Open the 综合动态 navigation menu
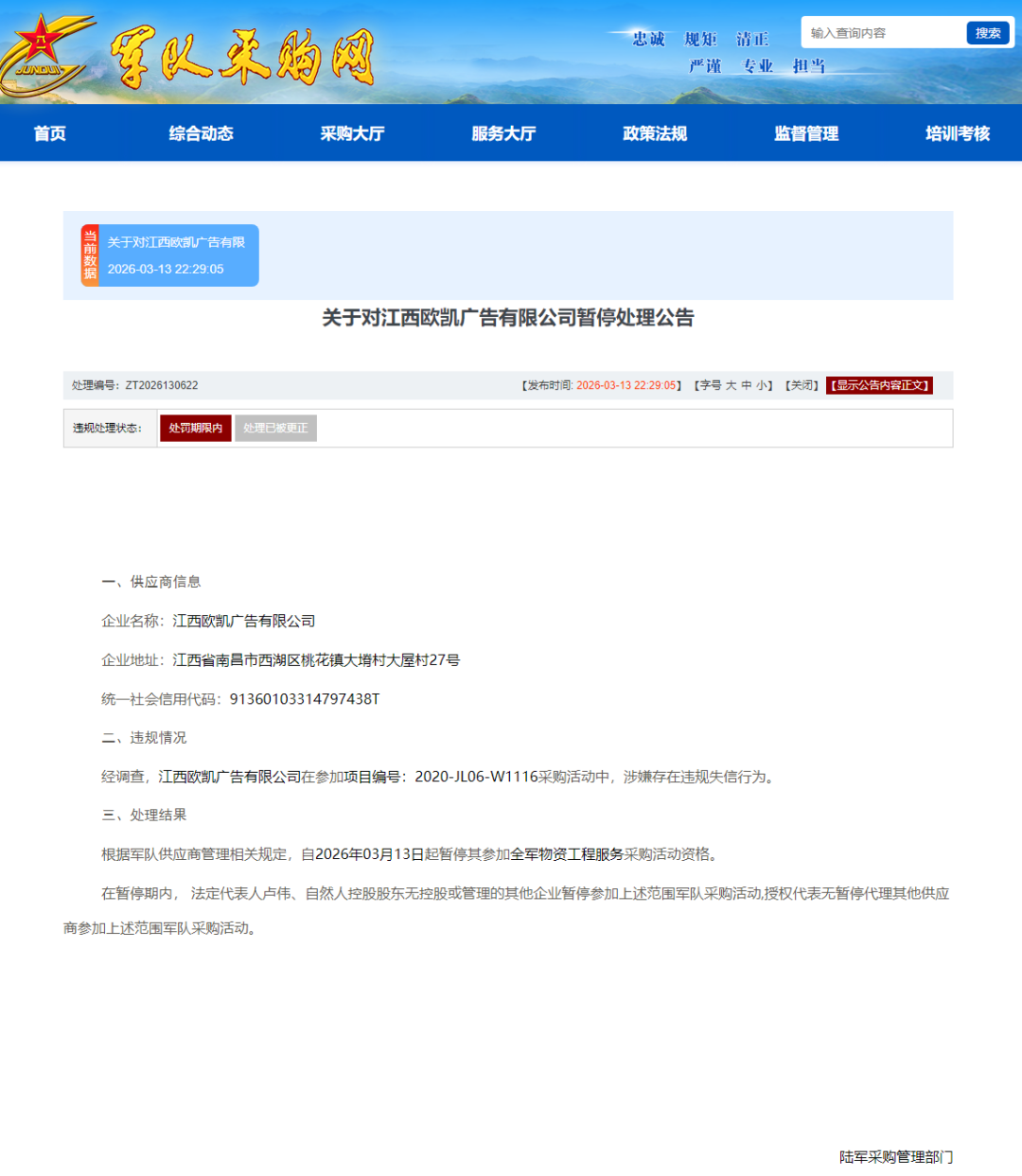 click(200, 133)
